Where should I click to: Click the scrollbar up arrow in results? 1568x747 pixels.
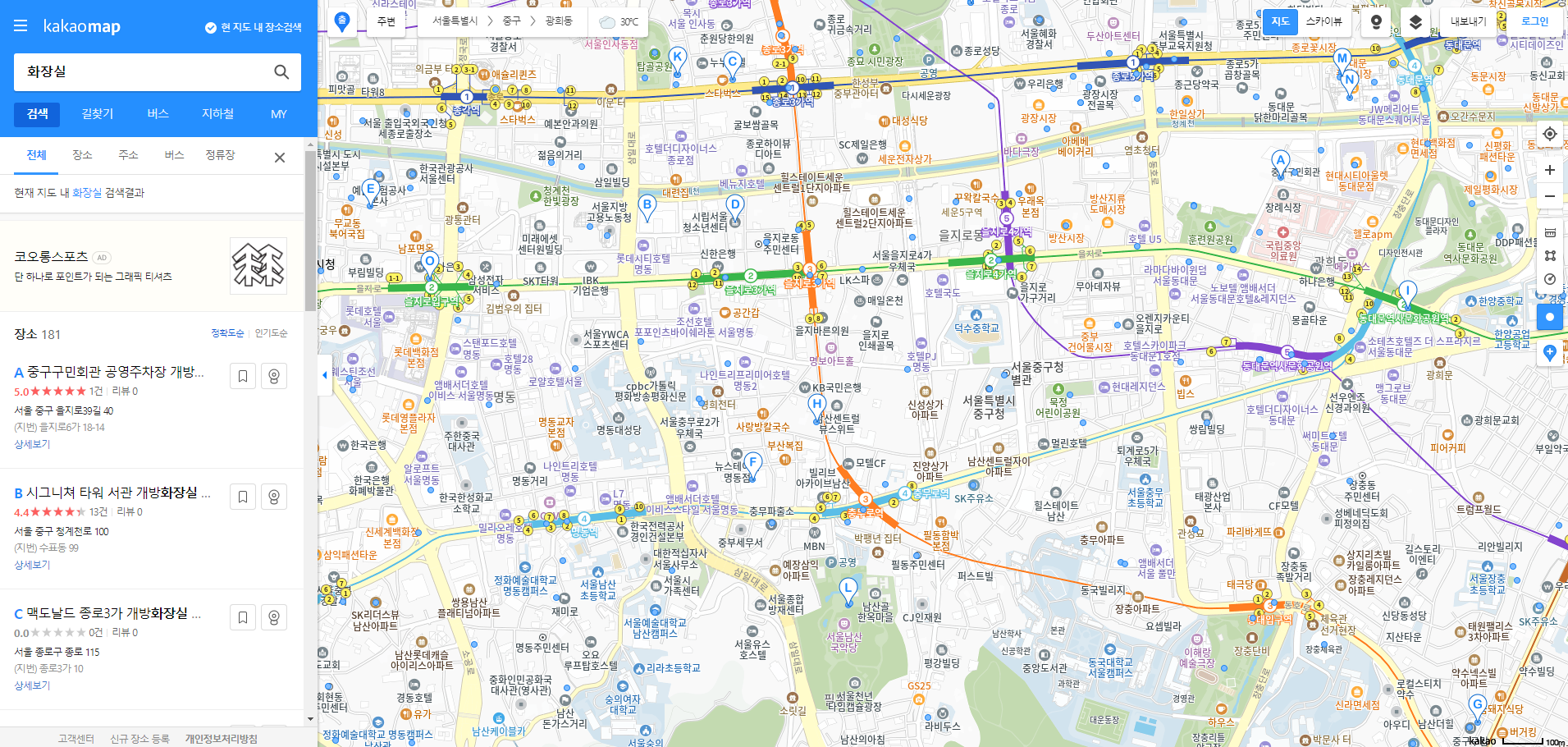point(310,144)
